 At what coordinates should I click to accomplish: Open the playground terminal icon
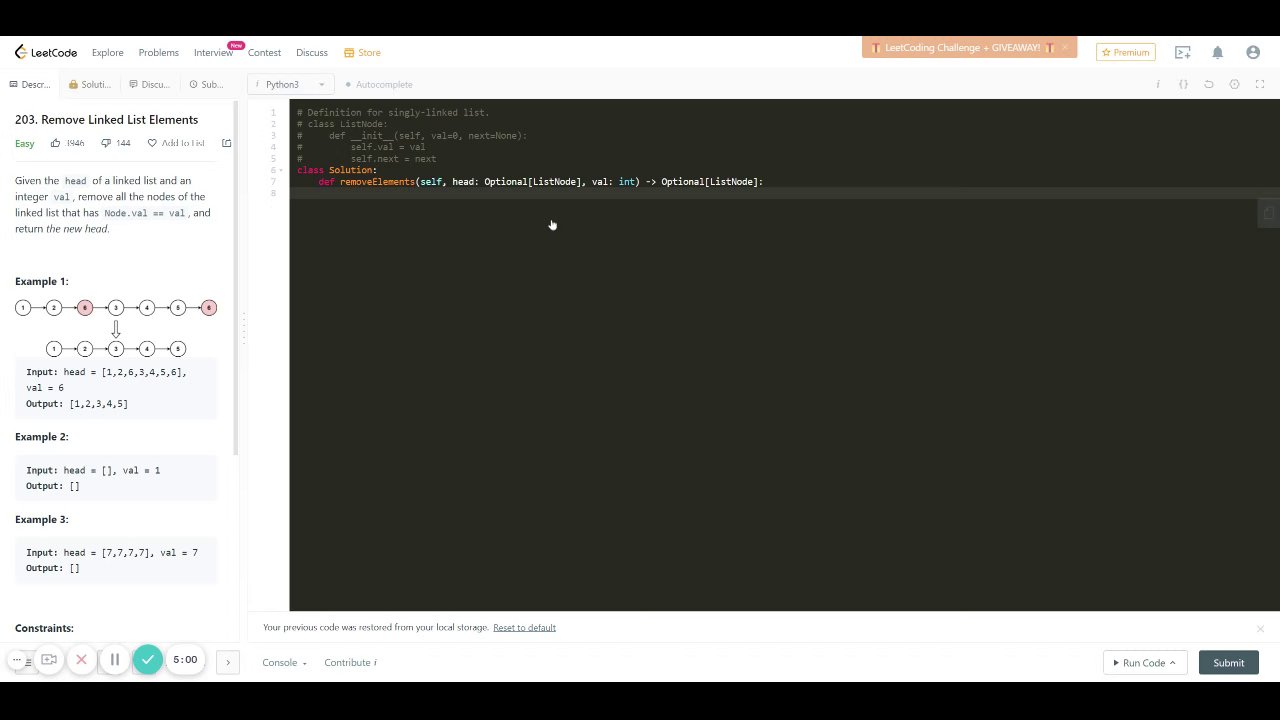point(1183,52)
